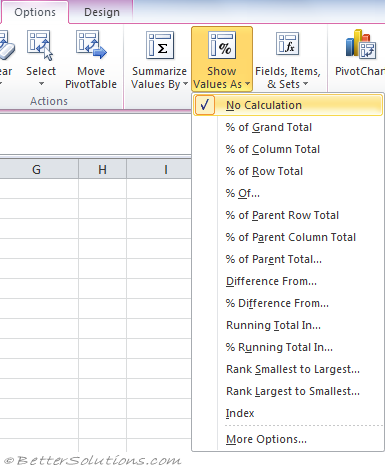
Task: Select Rank Smallest to Largest...
Action: point(288,369)
